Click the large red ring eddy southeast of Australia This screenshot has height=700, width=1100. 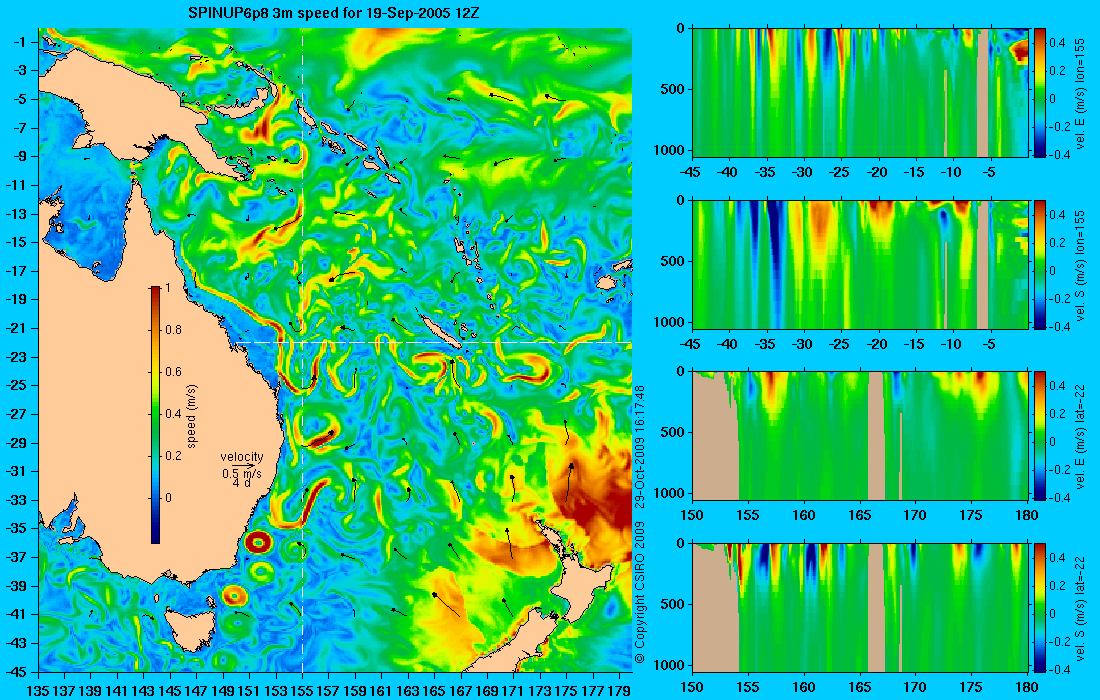[257, 542]
